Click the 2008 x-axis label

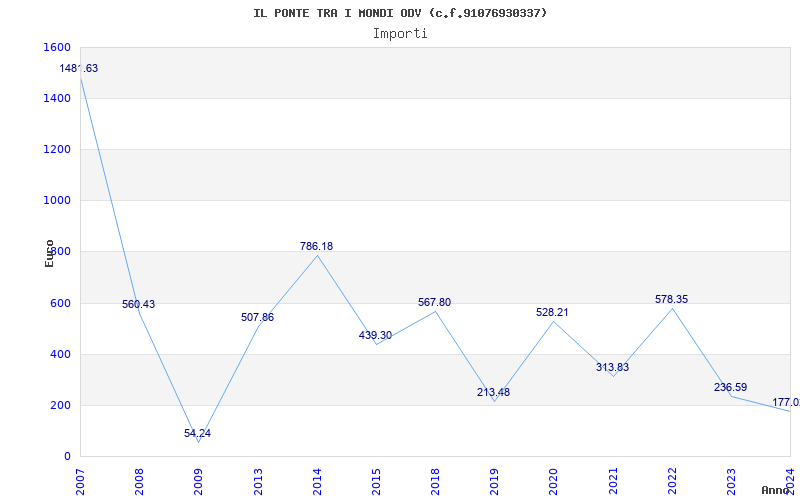point(139,482)
